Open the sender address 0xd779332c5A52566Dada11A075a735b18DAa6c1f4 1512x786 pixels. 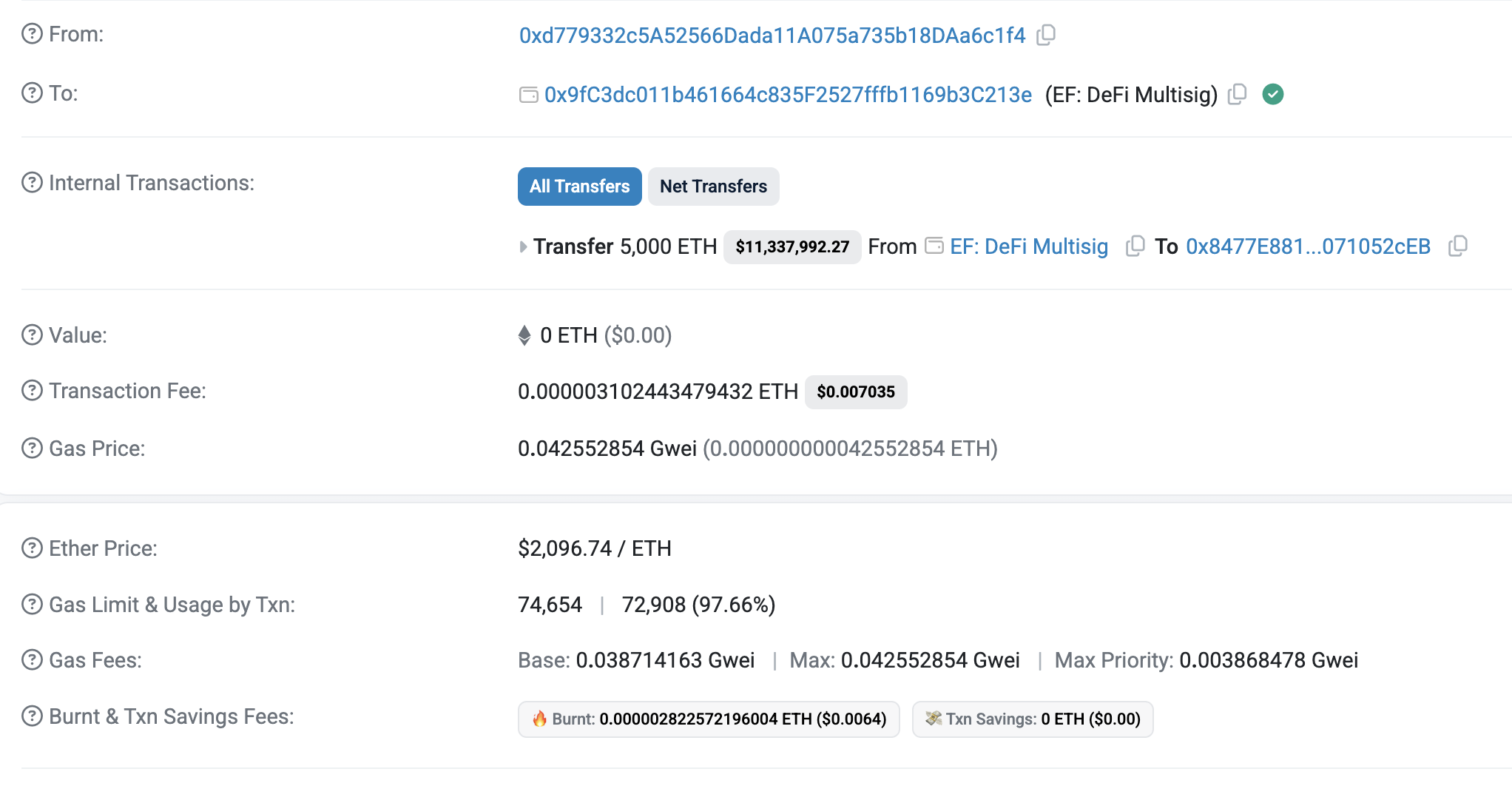click(772, 35)
